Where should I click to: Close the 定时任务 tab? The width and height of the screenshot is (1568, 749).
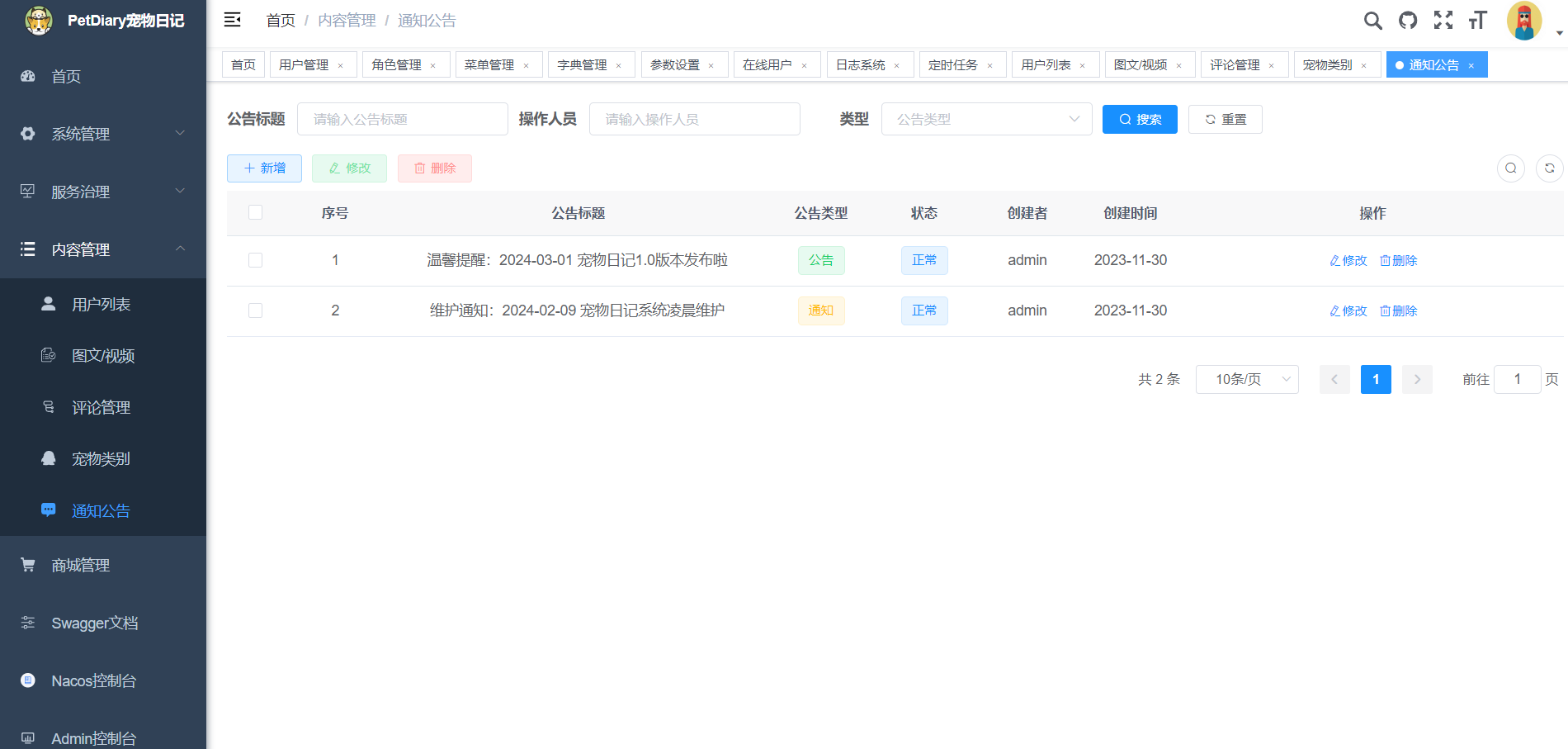point(989,65)
